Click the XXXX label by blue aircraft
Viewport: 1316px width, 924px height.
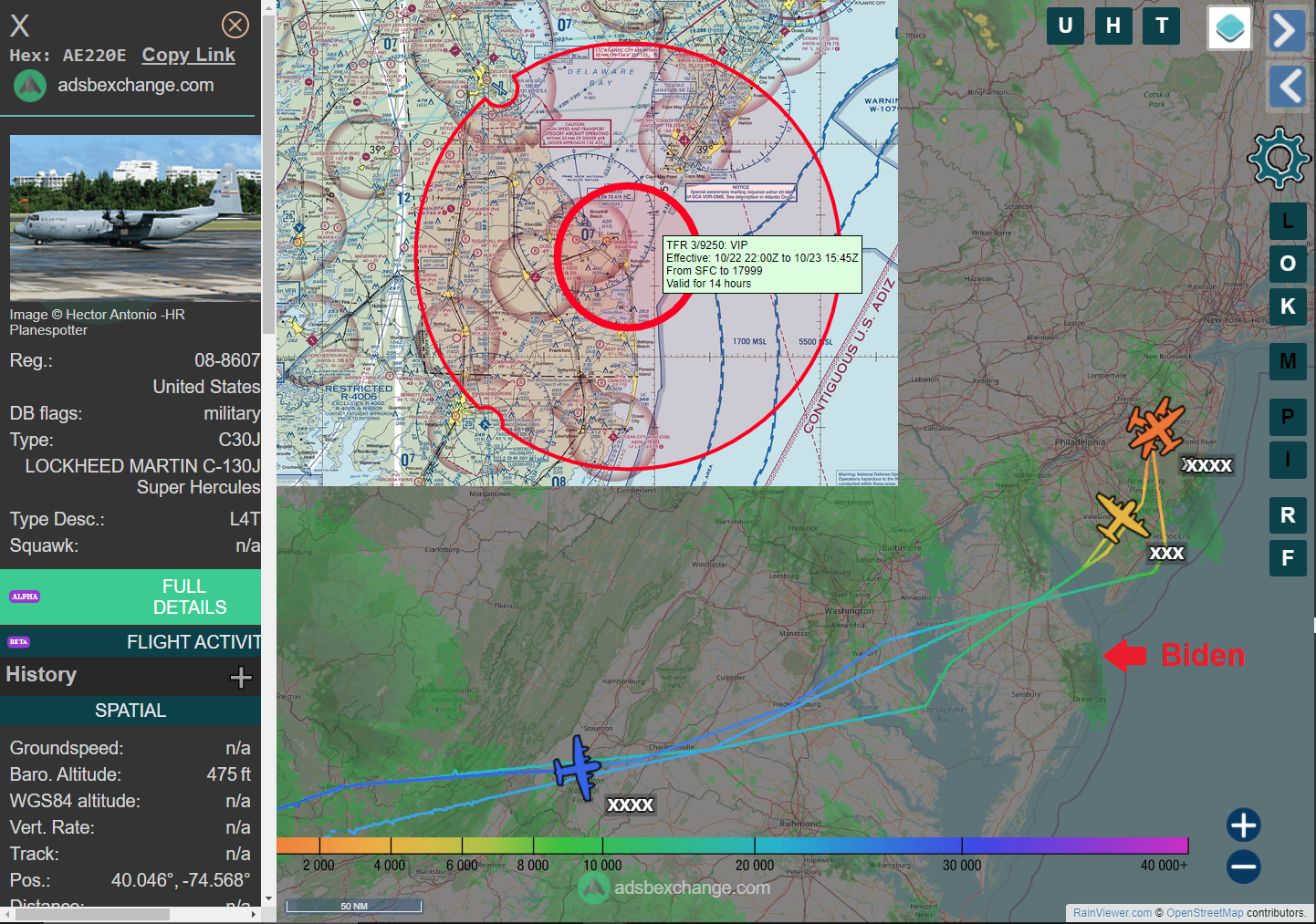[631, 805]
